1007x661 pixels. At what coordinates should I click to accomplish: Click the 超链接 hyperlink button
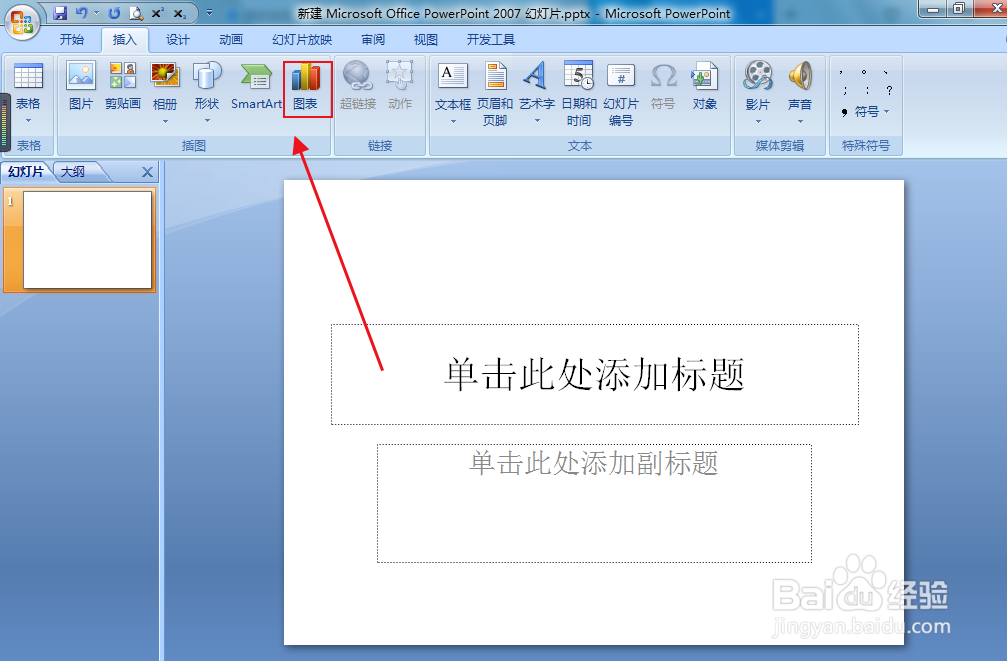pyautogui.click(x=358, y=86)
